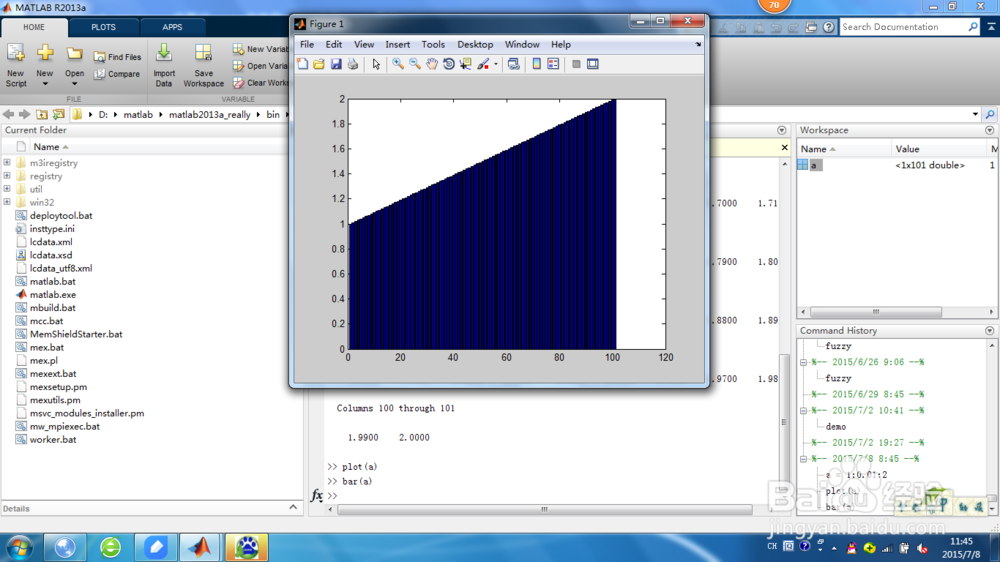The height and width of the screenshot is (562, 1000).
Task: Enable the Rotate 3D tool
Action: tap(449, 64)
